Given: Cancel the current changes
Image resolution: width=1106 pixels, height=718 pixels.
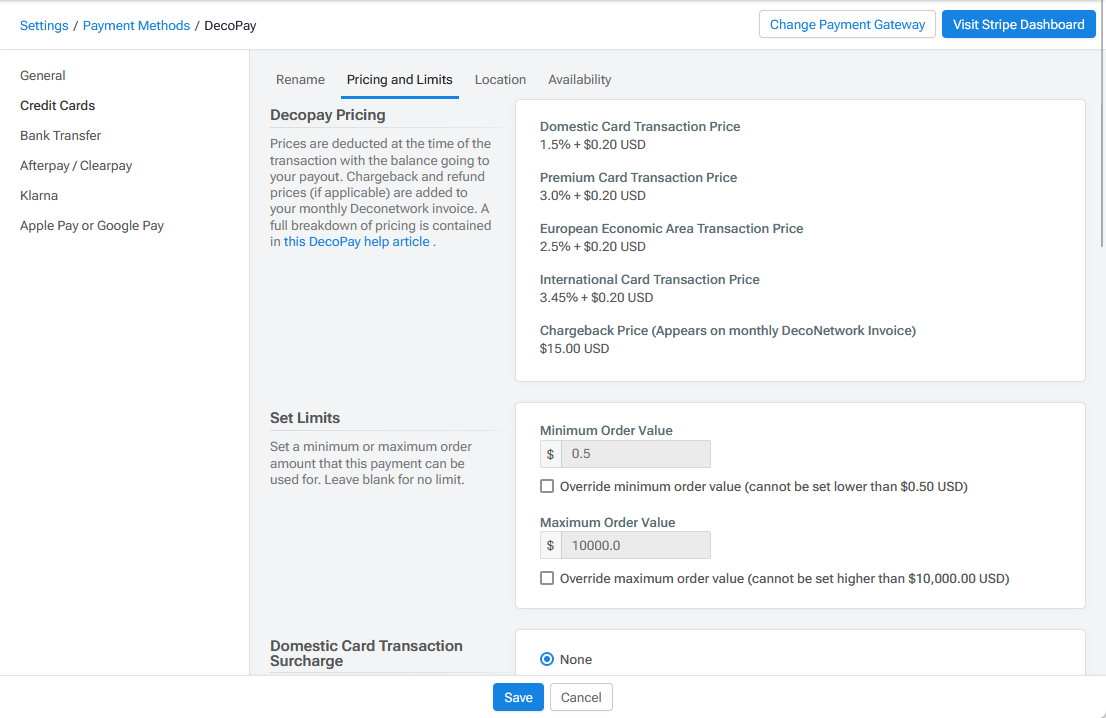Looking at the screenshot, I should pos(581,697).
